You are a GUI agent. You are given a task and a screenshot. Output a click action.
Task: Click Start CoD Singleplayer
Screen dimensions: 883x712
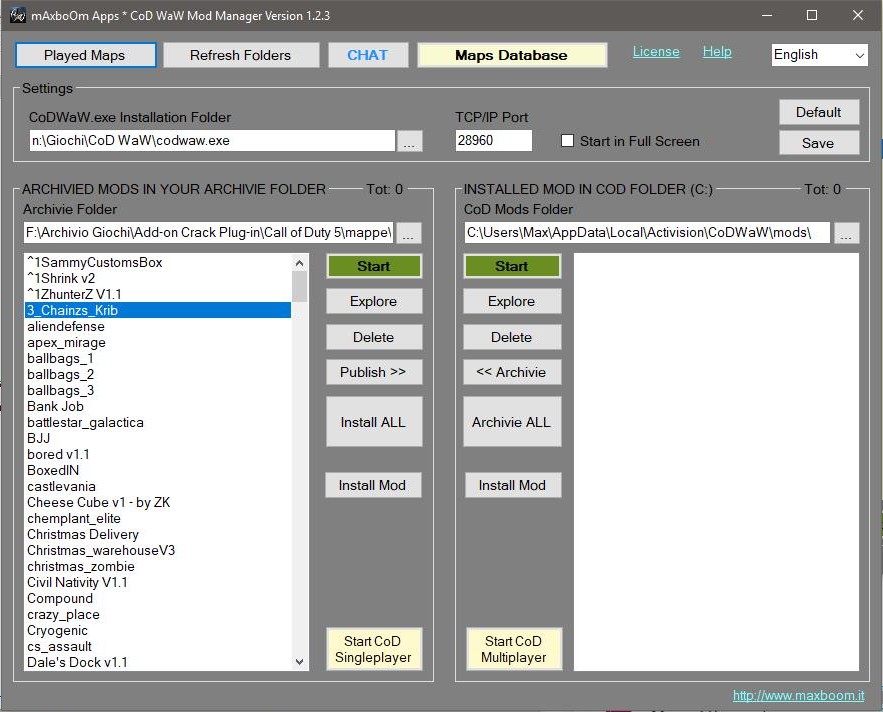pyautogui.click(x=373, y=649)
